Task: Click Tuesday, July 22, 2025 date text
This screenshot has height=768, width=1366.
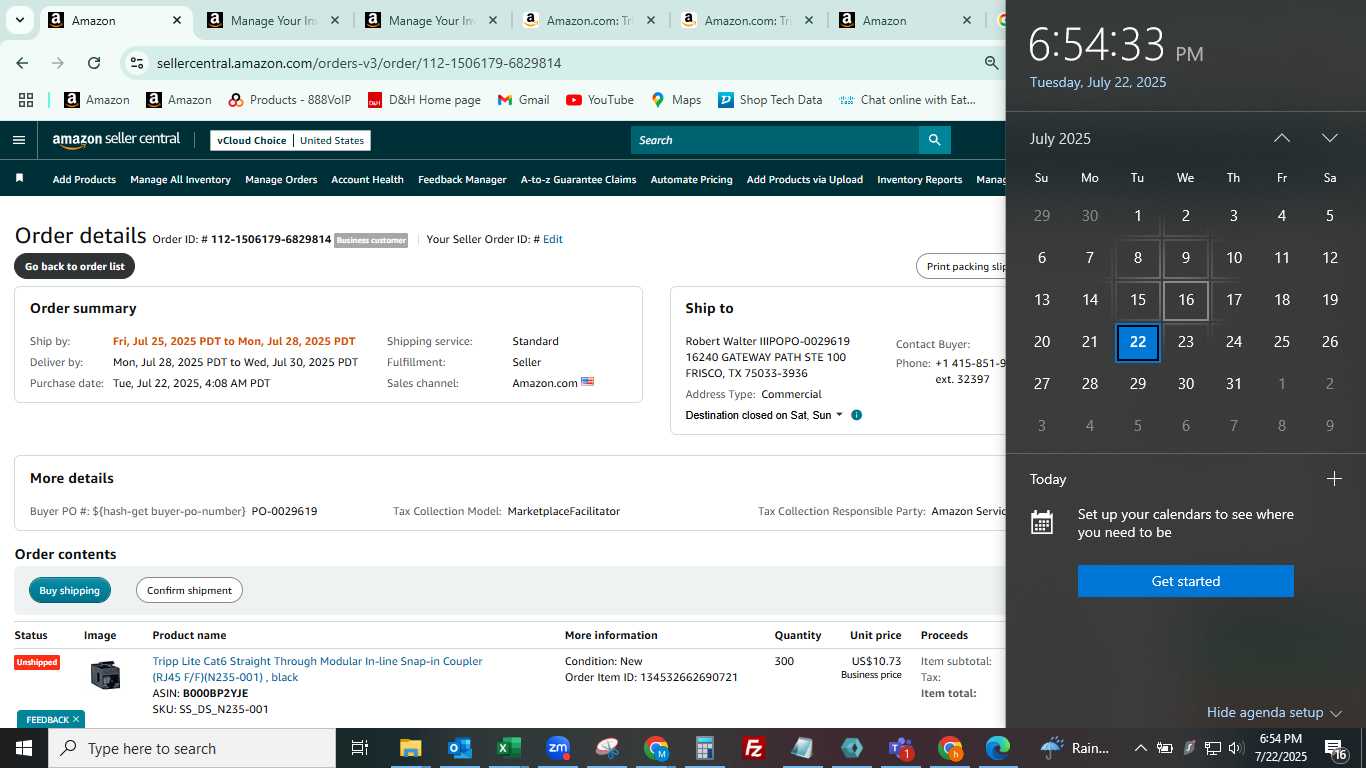Action: 1098,82
